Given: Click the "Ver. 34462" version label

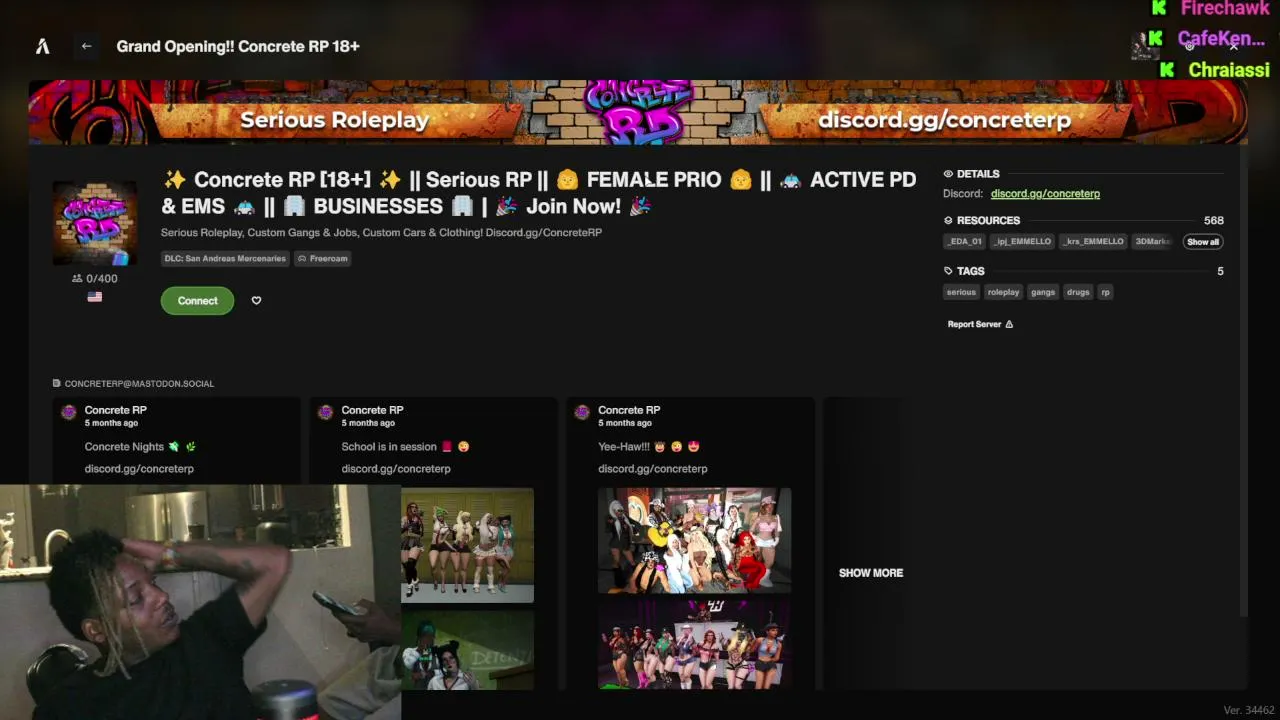Looking at the screenshot, I should pyautogui.click(x=1249, y=710).
